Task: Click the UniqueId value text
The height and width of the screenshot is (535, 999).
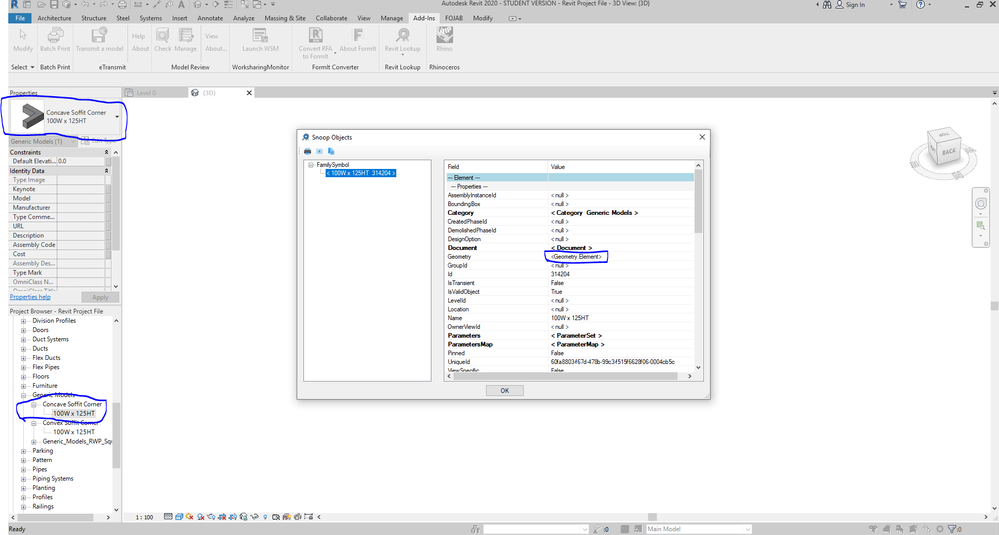Action: point(612,362)
